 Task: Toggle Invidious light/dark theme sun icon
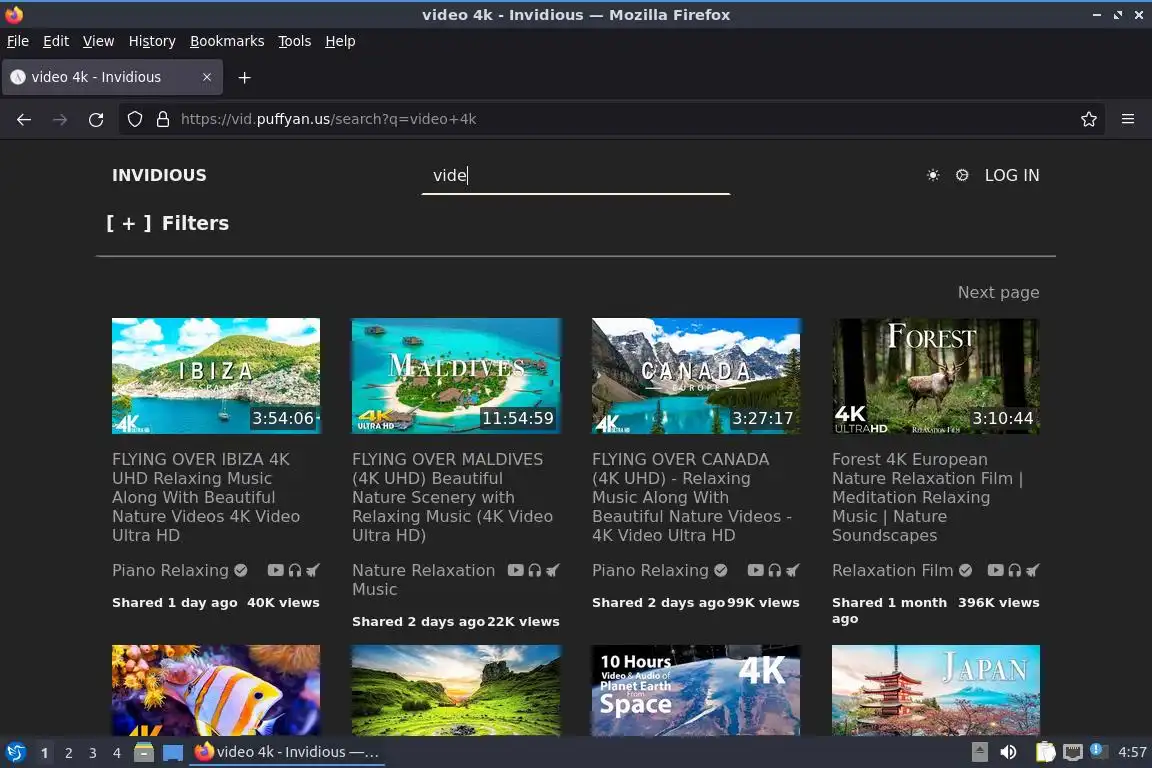point(933,175)
